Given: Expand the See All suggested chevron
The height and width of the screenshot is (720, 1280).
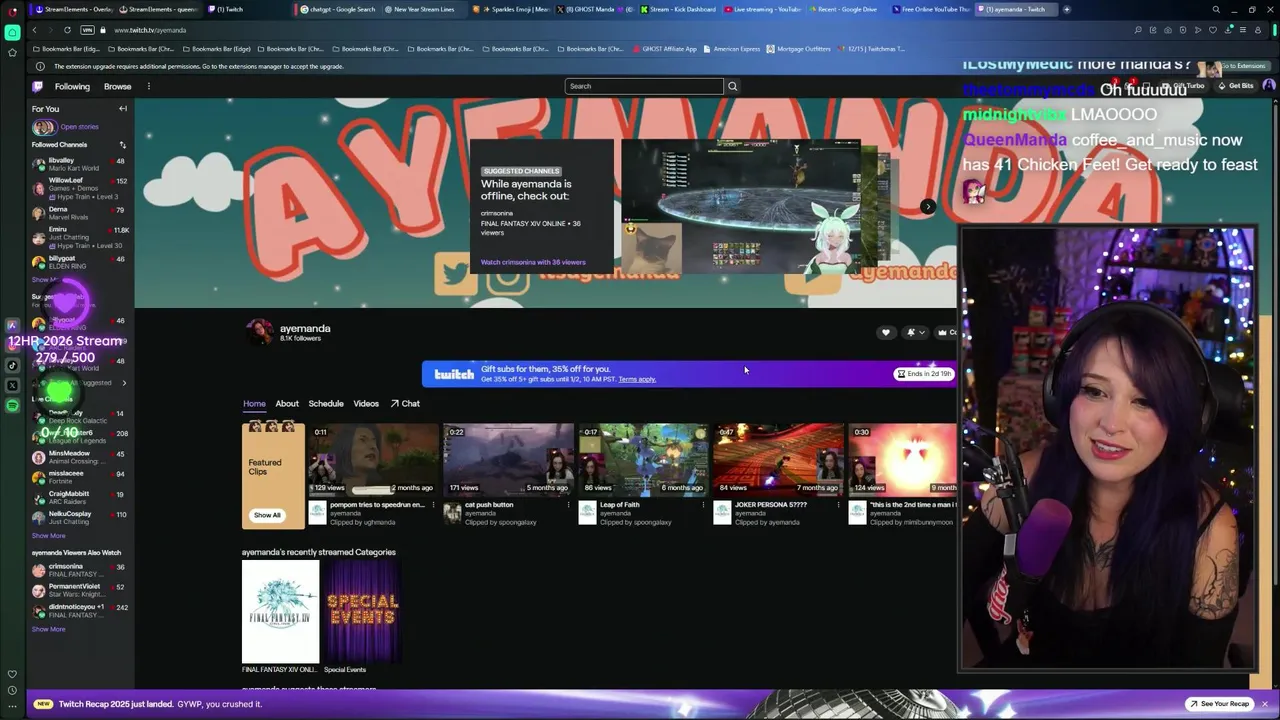Looking at the screenshot, I should point(124,383).
